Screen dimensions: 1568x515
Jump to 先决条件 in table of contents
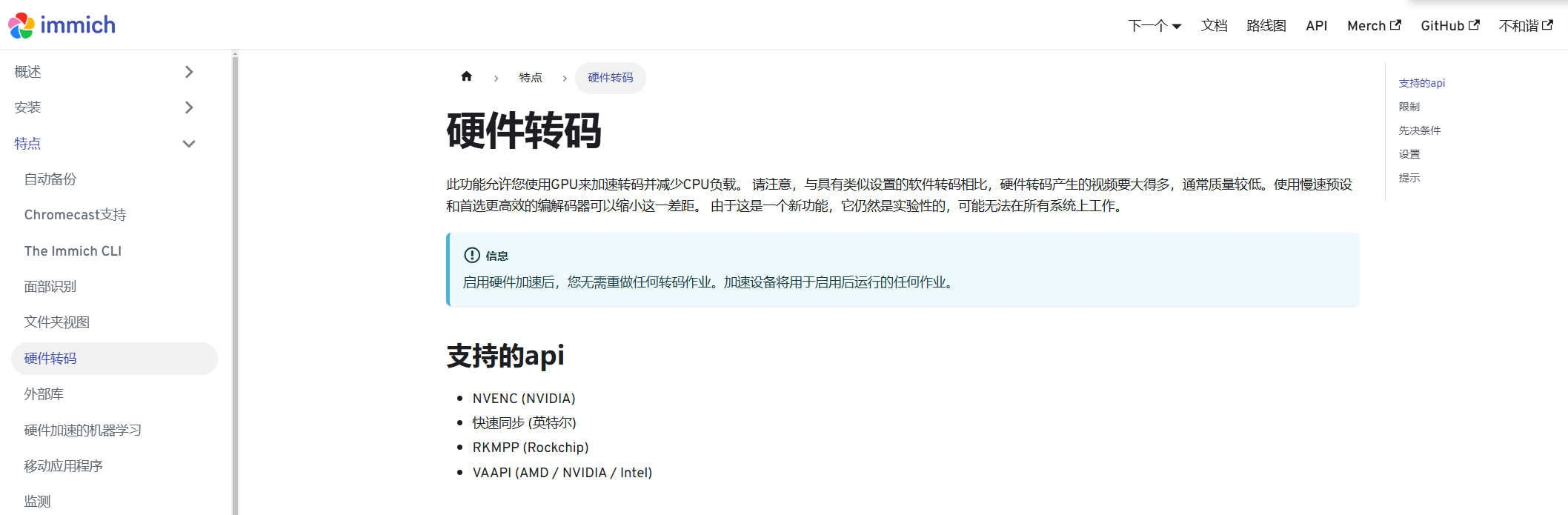(1419, 130)
